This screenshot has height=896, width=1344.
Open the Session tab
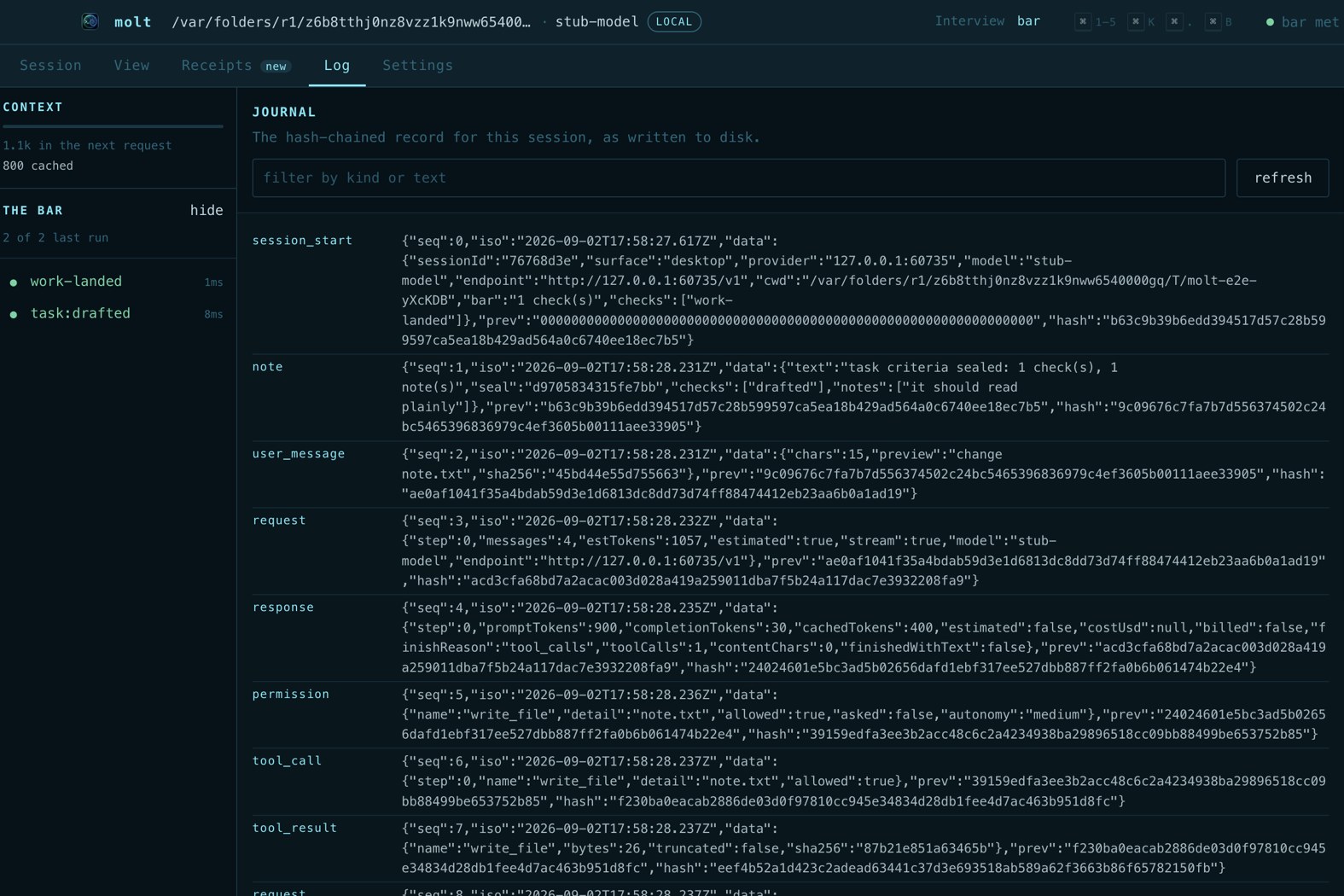pos(50,66)
